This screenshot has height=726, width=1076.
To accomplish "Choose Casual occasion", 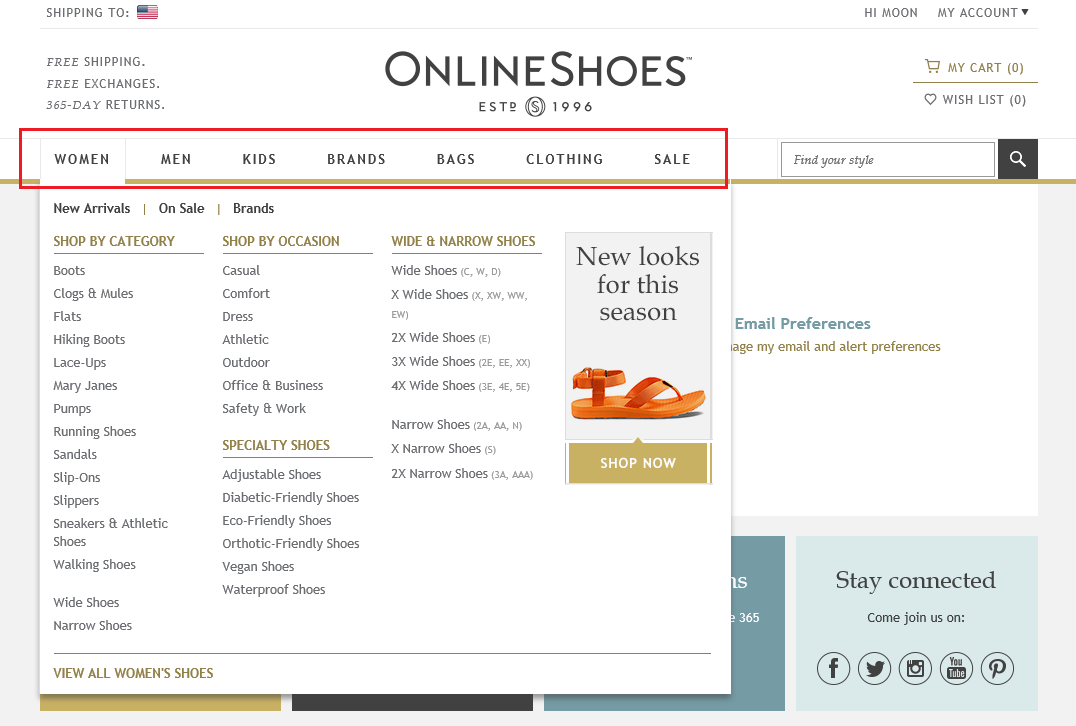I will 241,270.
